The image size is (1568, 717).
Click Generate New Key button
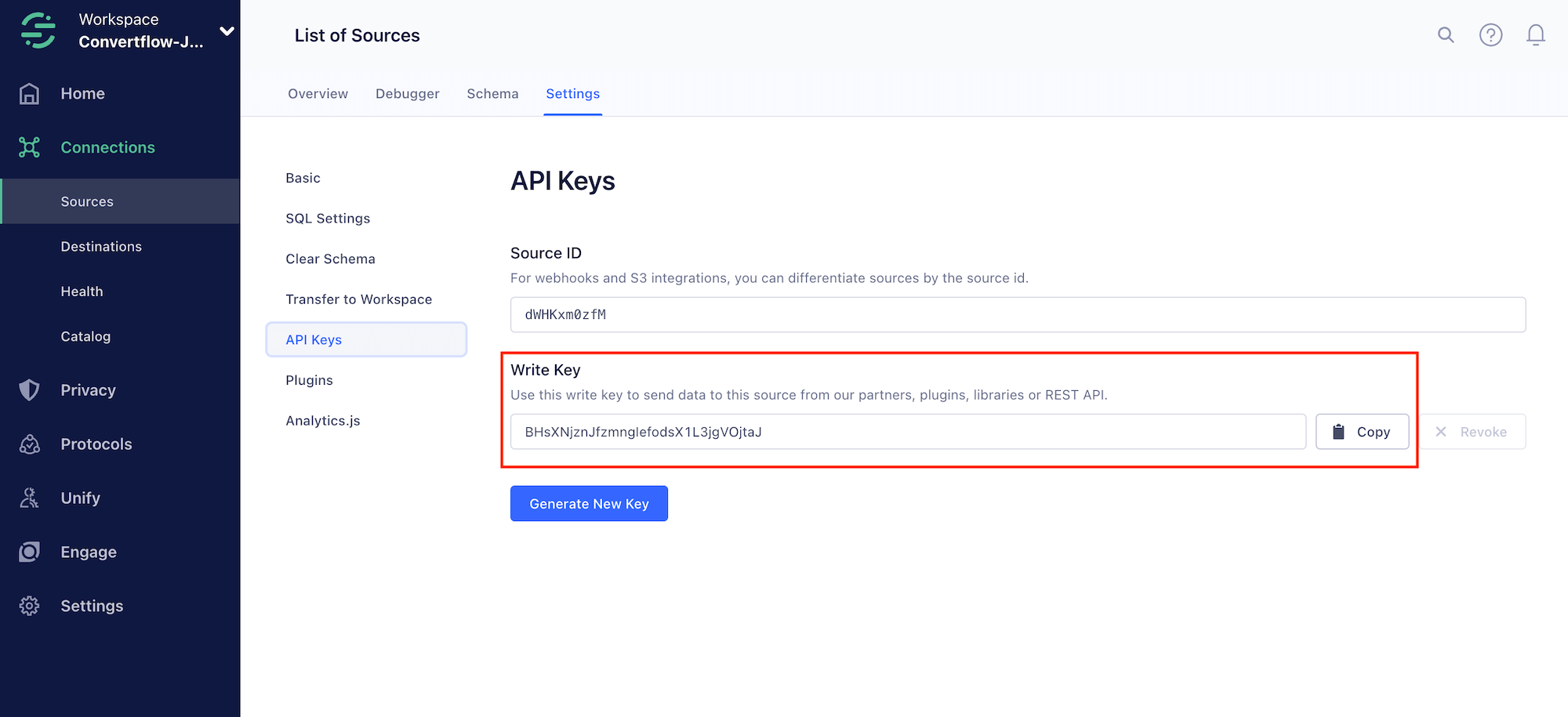[589, 503]
